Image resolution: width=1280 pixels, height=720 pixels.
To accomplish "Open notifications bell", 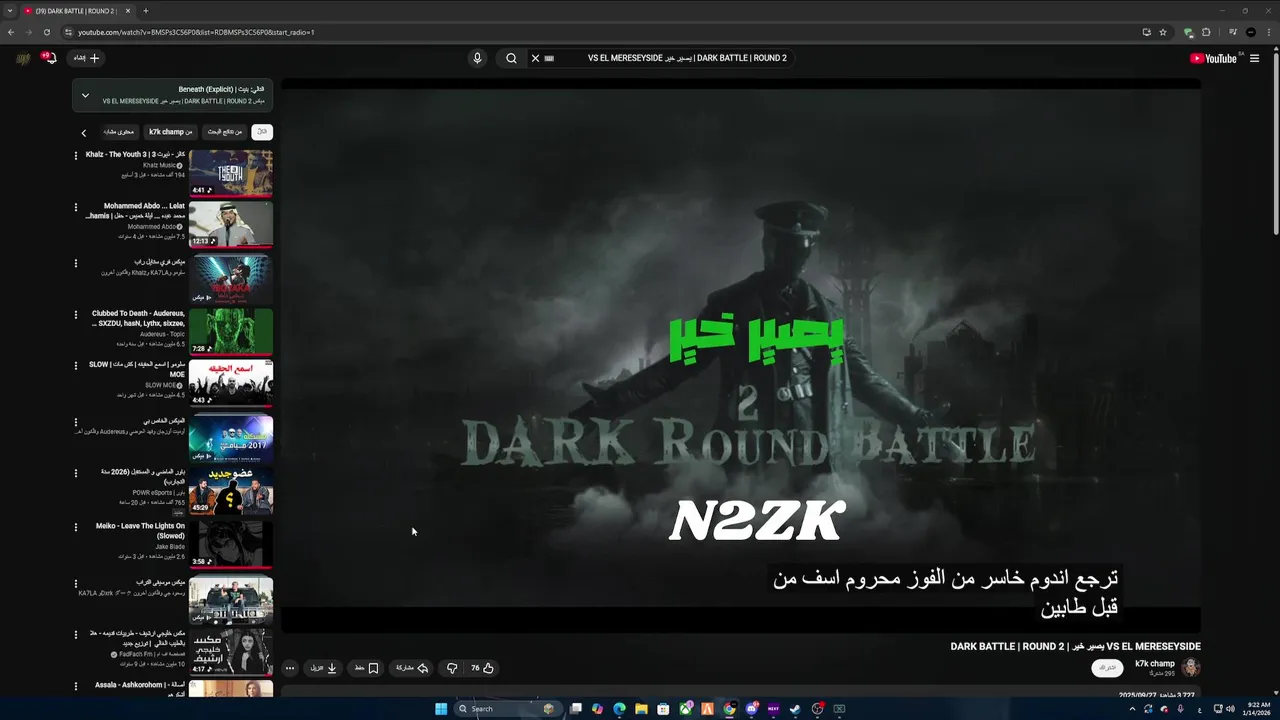I will 49,58.
